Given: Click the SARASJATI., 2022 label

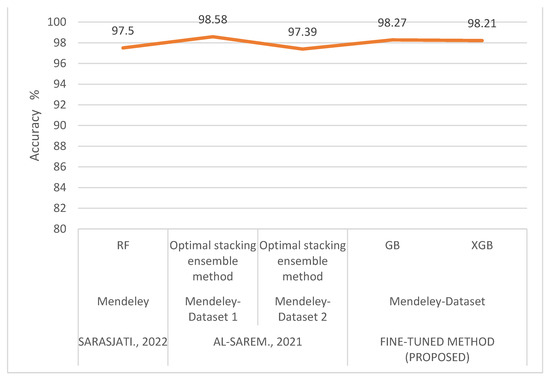Looking at the screenshot, I should (x=123, y=341).
